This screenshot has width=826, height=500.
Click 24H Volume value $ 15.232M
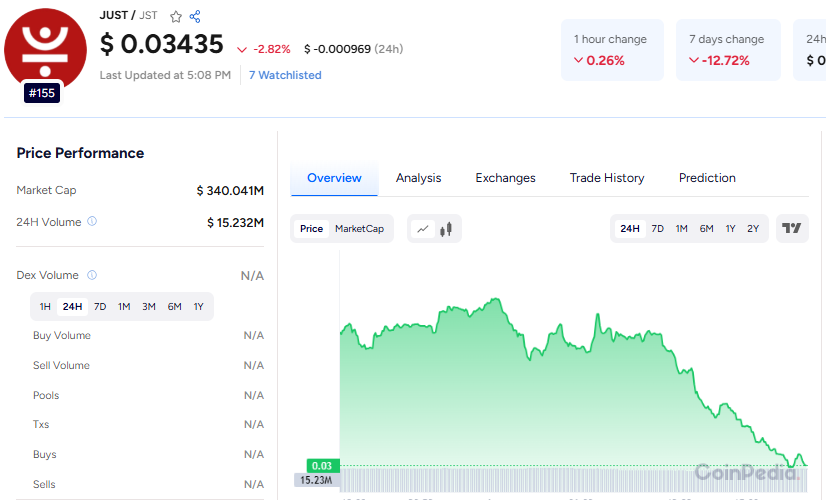(235, 223)
